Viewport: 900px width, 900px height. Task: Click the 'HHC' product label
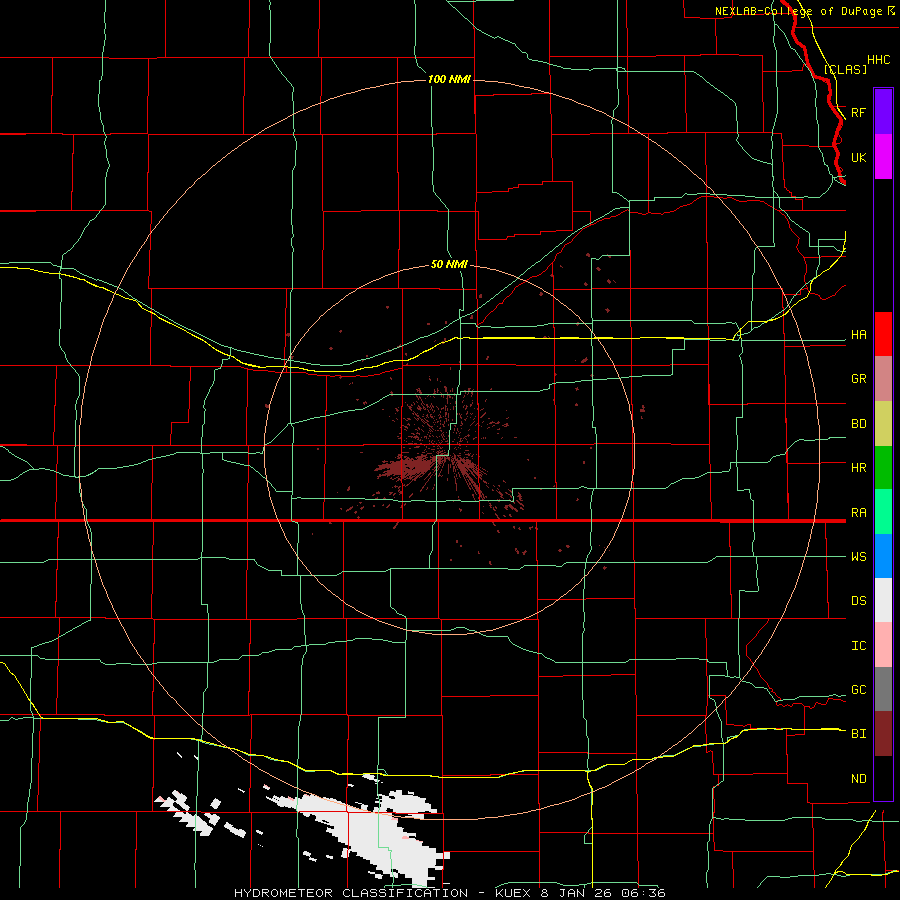coord(878,60)
